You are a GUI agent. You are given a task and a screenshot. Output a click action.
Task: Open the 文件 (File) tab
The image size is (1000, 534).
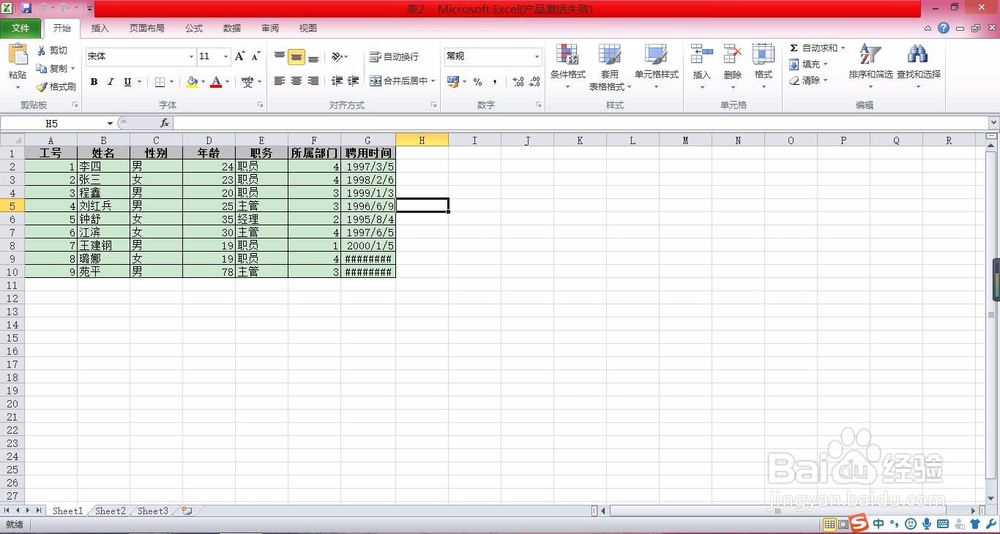coord(20,28)
